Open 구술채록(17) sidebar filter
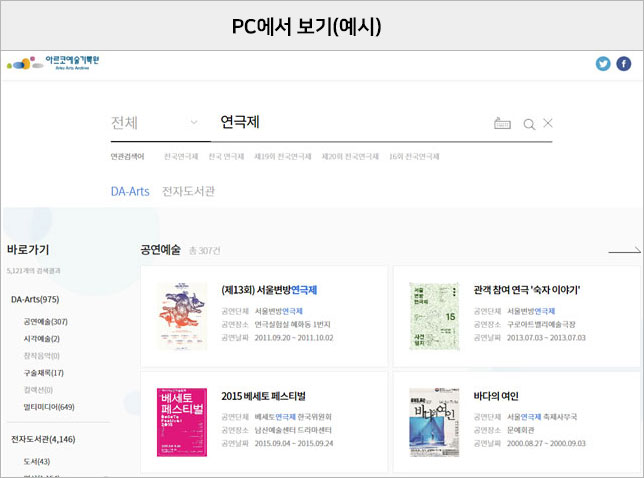The image size is (644, 478). coord(44,373)
